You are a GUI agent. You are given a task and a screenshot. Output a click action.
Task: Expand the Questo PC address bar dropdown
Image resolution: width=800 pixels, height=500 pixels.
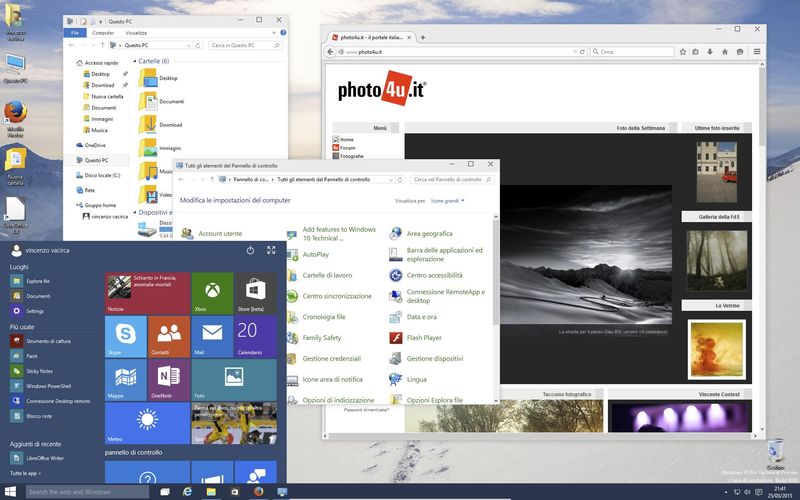coord(189,45)
